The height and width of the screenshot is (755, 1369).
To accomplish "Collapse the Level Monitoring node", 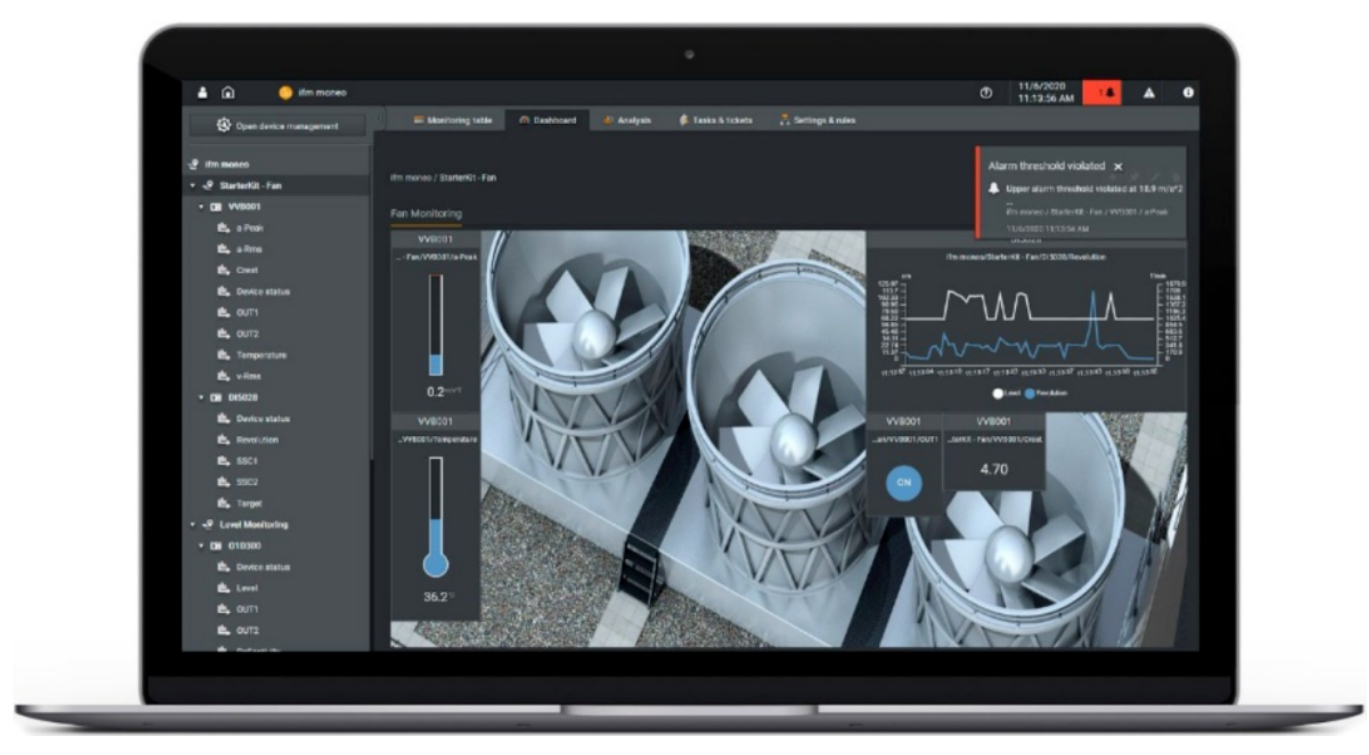I will point(193,525).
